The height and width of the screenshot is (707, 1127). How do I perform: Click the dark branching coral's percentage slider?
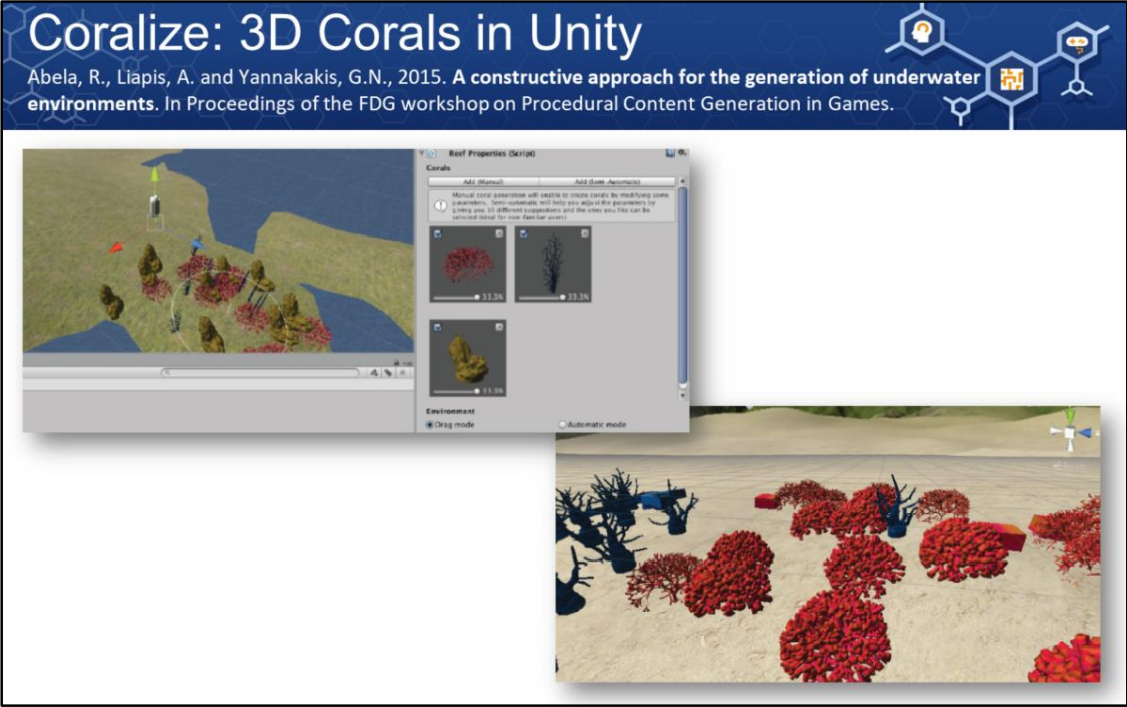(543, 297)
